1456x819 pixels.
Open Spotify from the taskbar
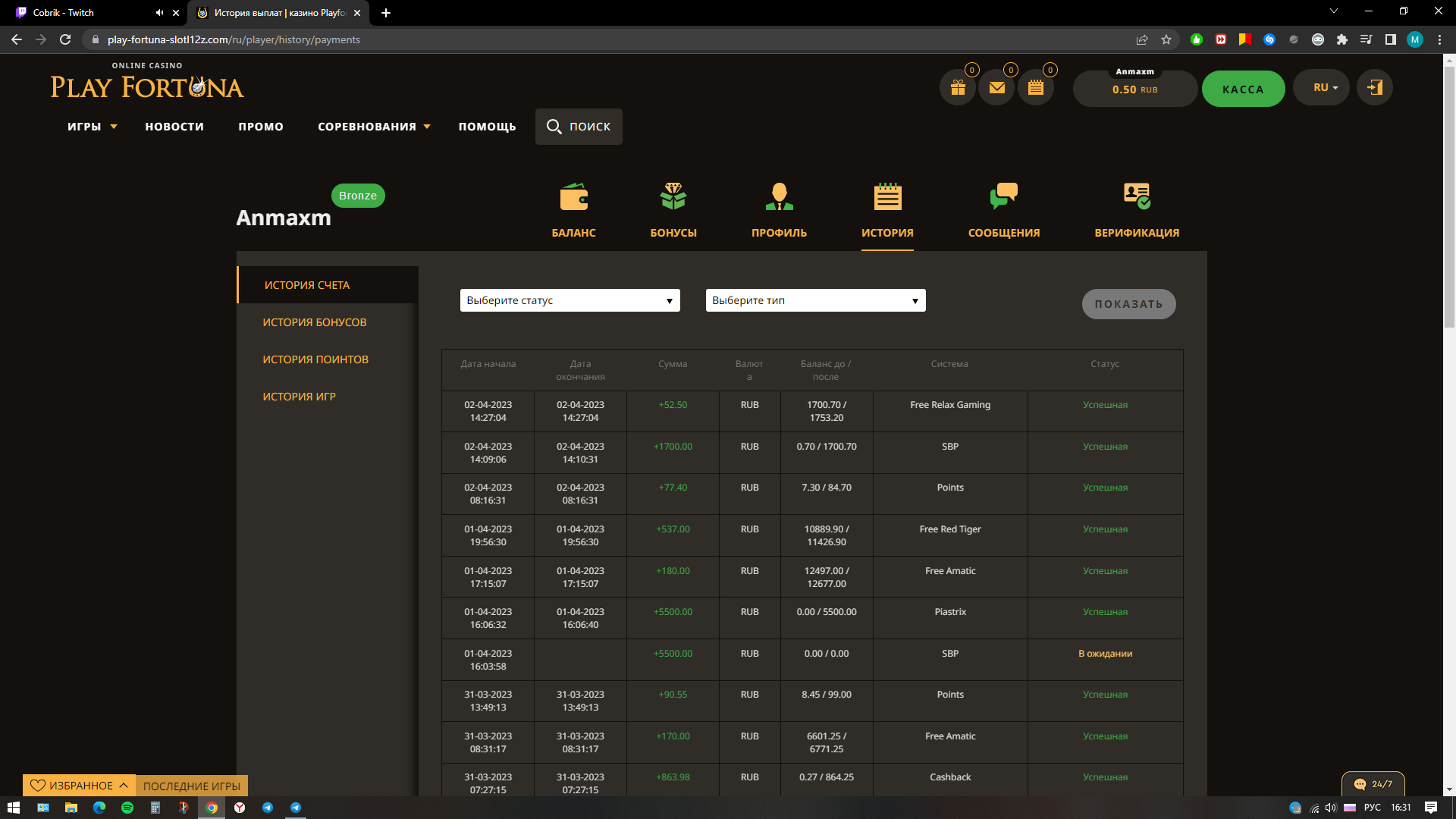coord(127,808)
